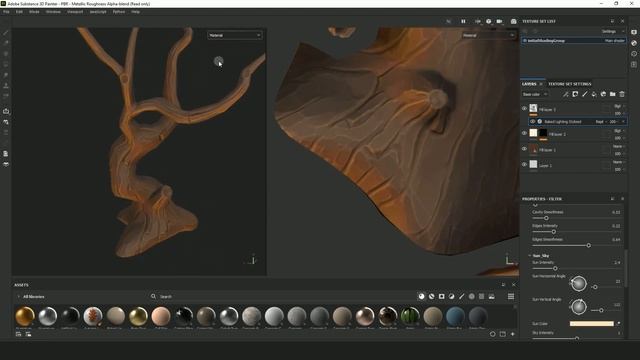Hide Layer 1 with eye icon
This screenshot has height=360, width=640.
[524, 164]
